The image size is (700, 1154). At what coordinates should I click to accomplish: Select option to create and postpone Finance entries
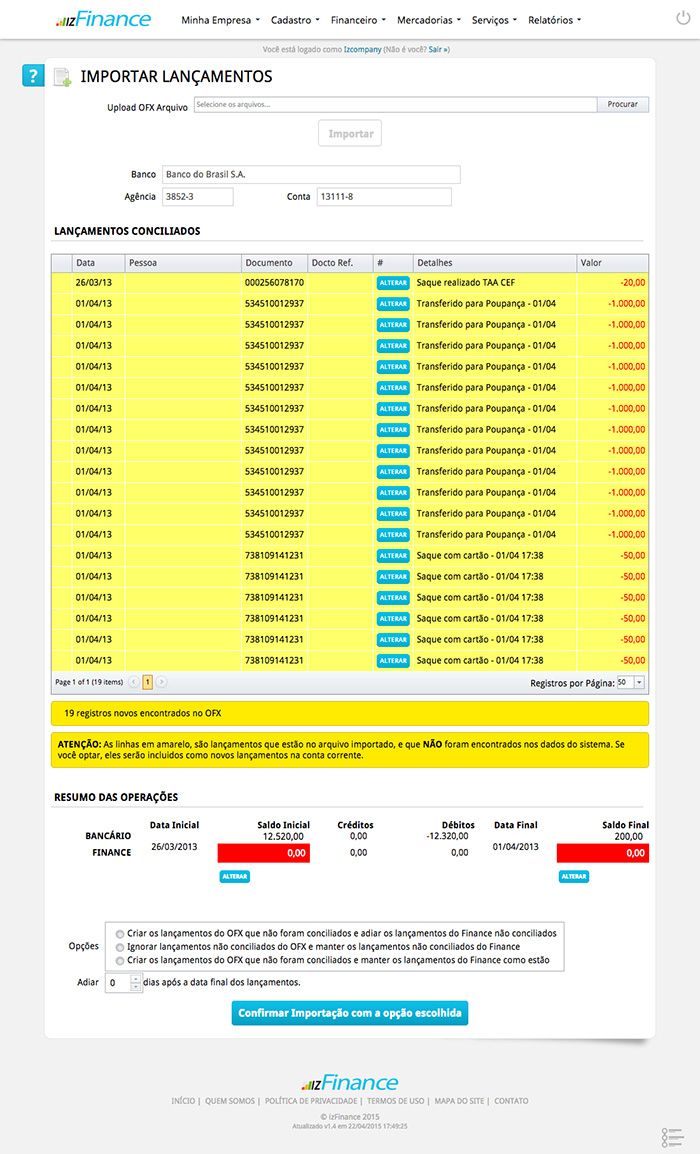coord(121,932)
